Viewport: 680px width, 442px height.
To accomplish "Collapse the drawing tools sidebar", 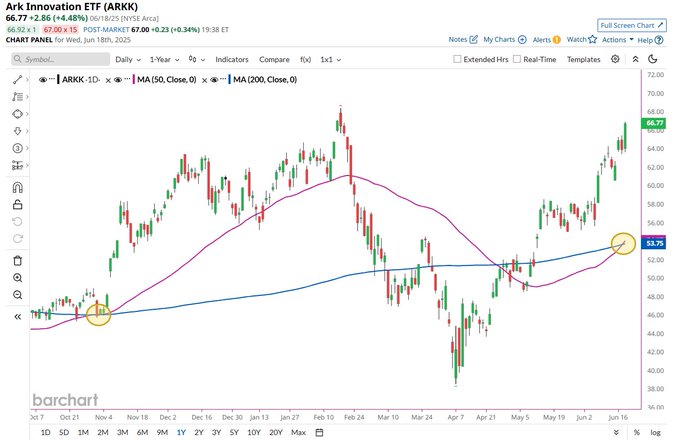I will tap(17, 316).
